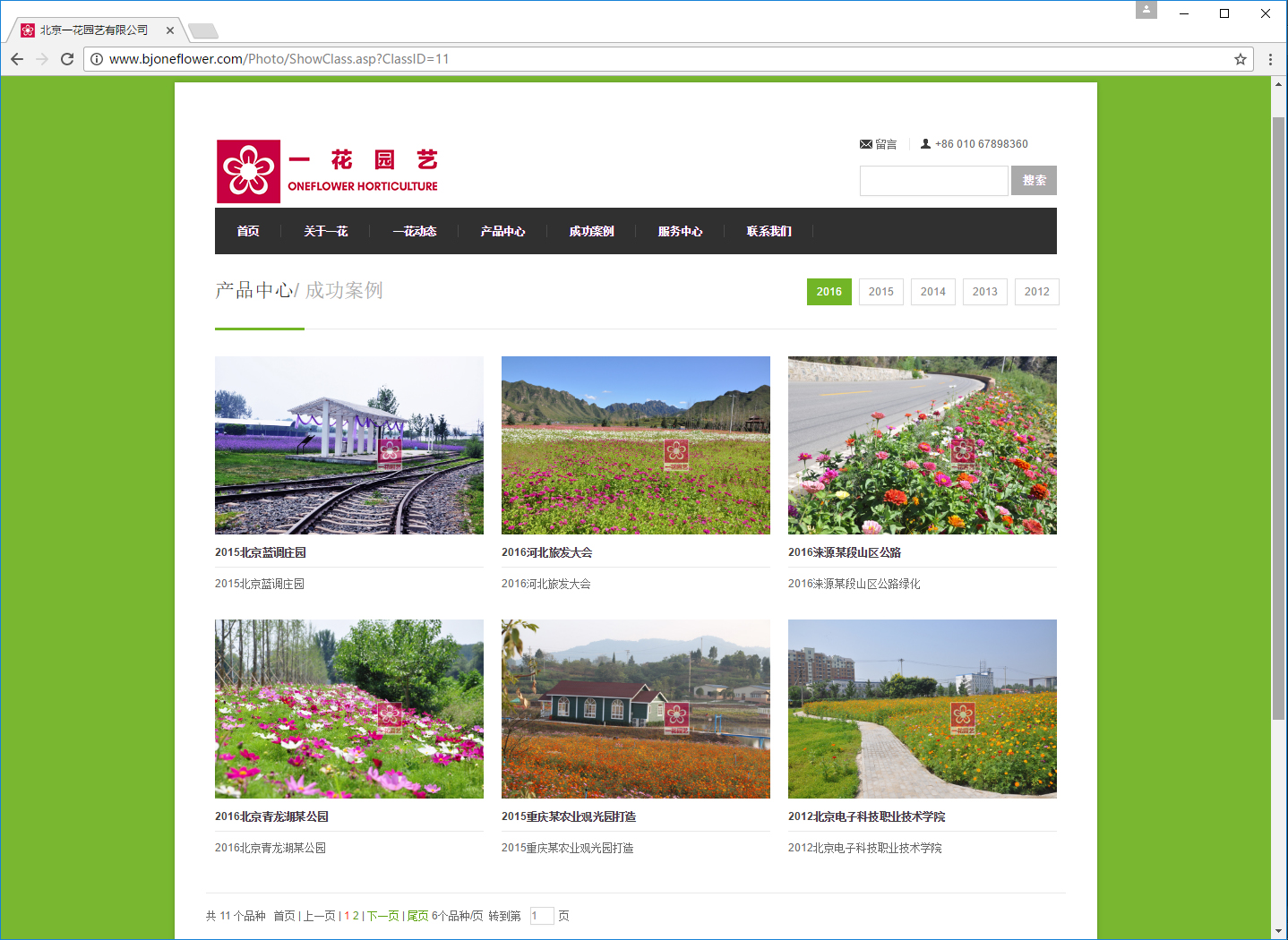
Task: Click the search text field in header
Action: [x=933, y=181]
